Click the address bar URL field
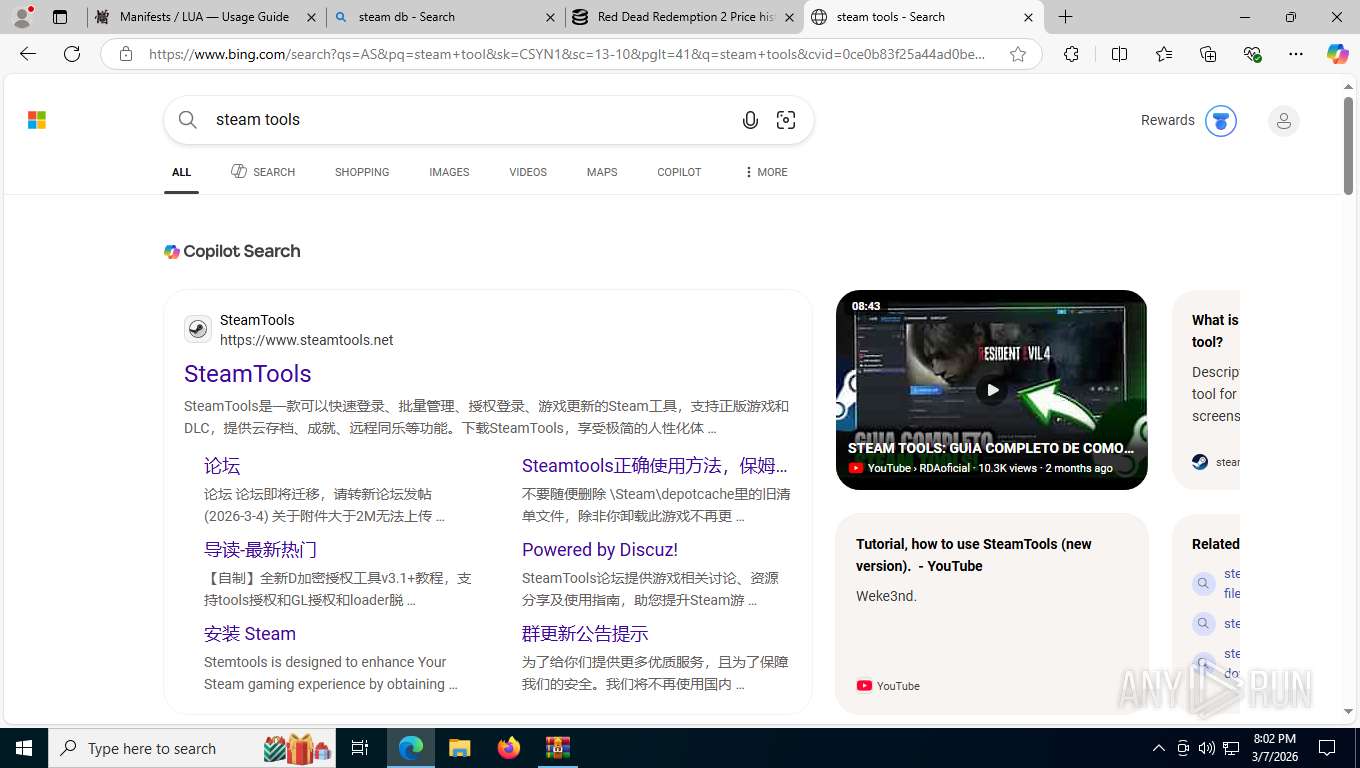The width and height of the screenshot is (1360, 768). point(567,54)
